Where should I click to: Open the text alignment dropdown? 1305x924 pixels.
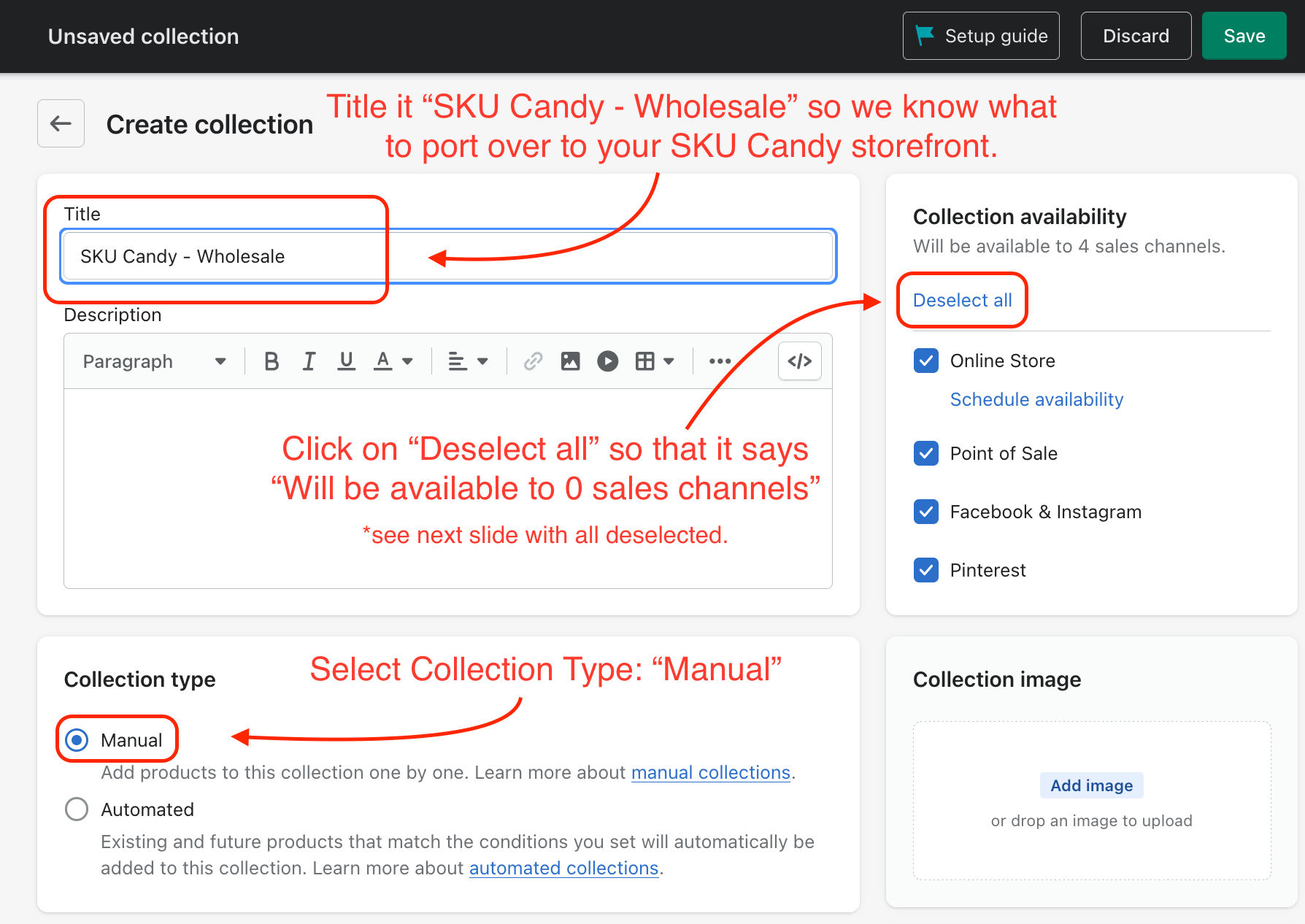coord(468,361)
